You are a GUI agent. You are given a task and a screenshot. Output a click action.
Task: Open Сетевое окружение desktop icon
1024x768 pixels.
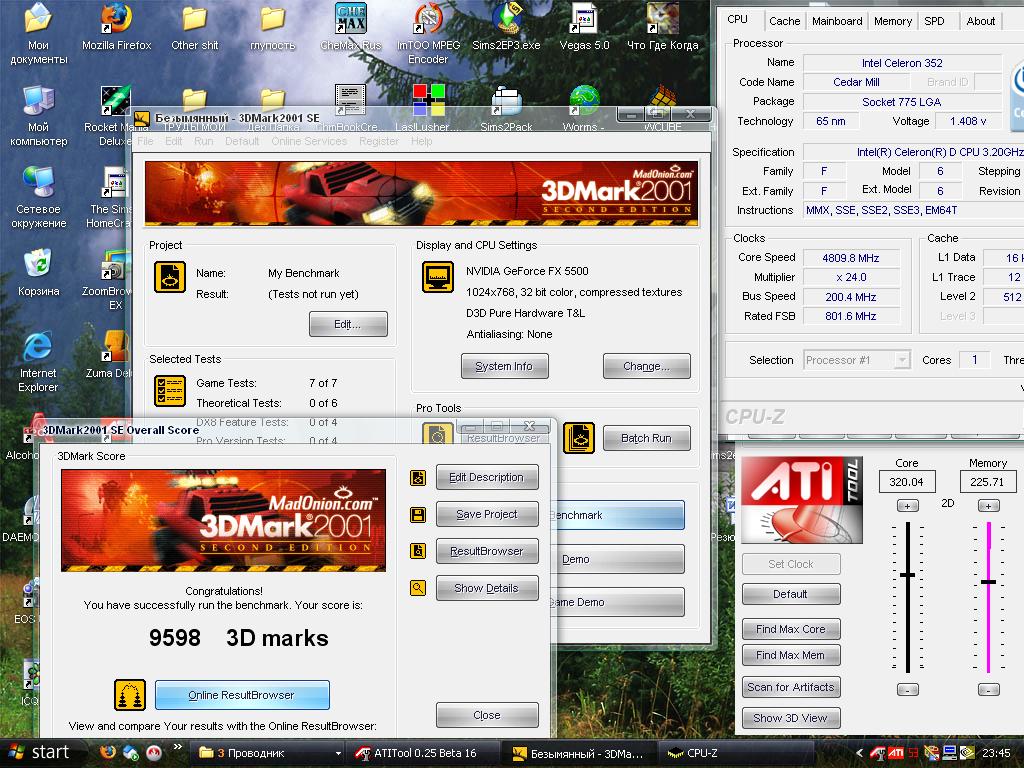click(39, 198)
